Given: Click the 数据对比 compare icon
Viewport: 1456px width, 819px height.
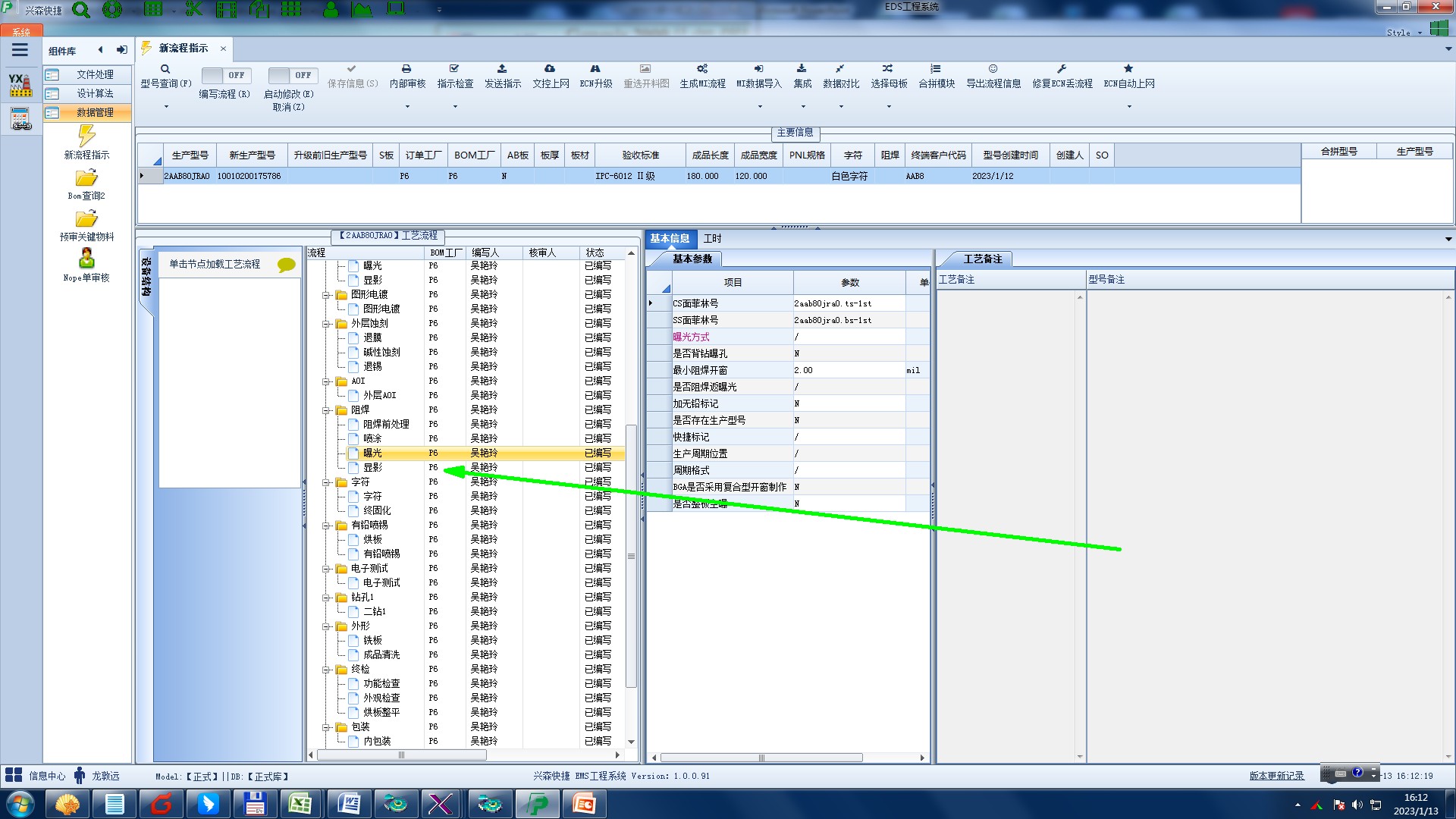Looking at the screenshot, I should (840, 69).
